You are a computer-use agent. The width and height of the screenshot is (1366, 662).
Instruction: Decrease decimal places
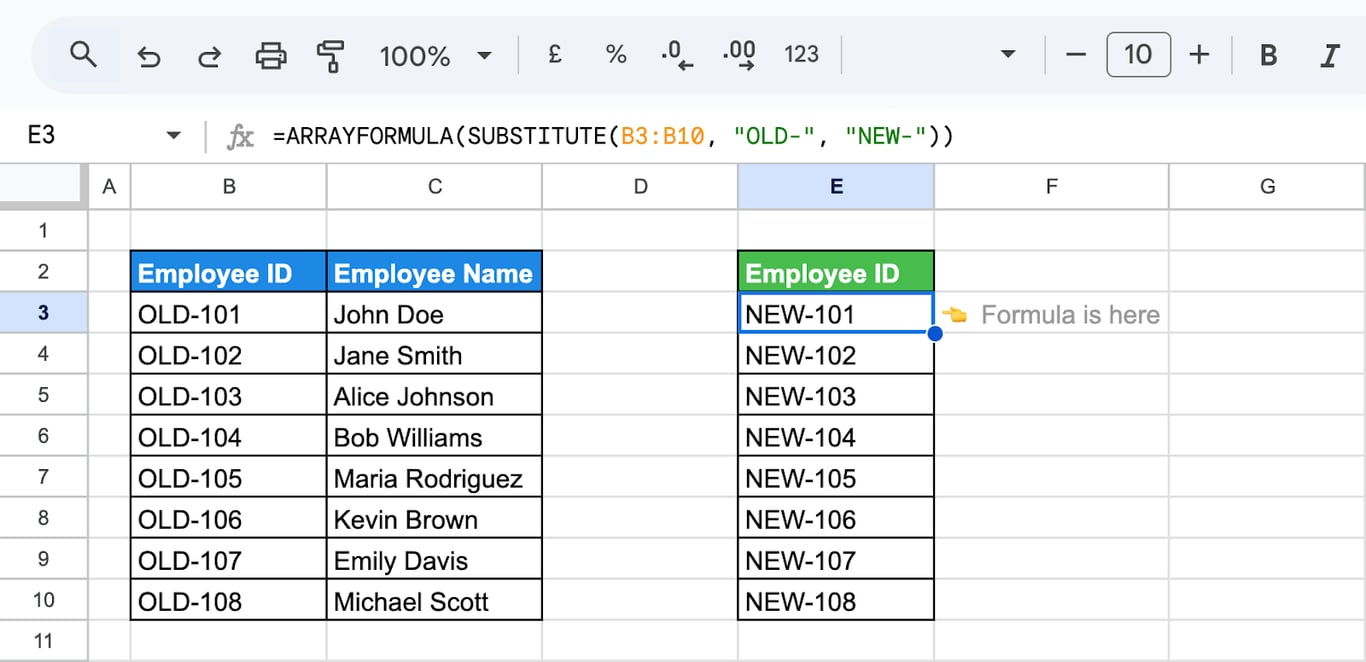(677, 55)
